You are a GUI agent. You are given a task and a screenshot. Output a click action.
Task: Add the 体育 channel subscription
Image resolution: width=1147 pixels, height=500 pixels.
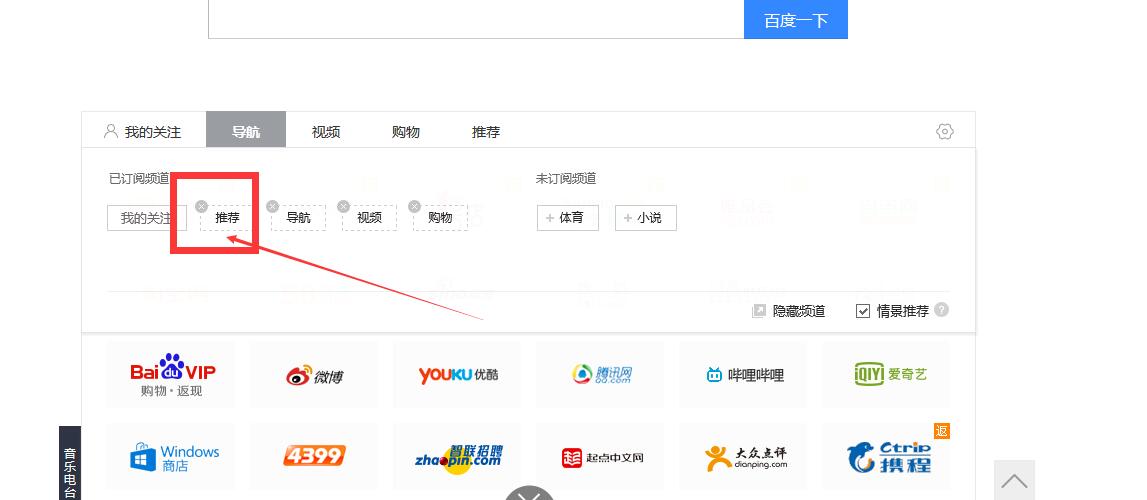(x=568, y=218)
